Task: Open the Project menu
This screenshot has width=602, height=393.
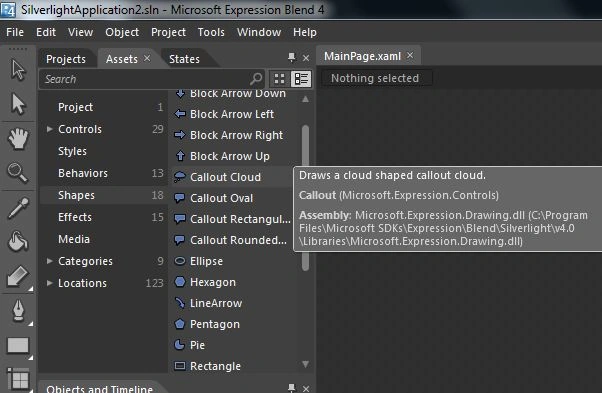Action: (x=168, y=32)
